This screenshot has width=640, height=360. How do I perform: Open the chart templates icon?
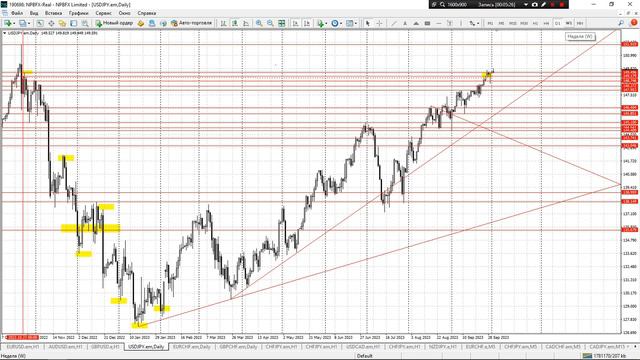click(x=349, y=23)
